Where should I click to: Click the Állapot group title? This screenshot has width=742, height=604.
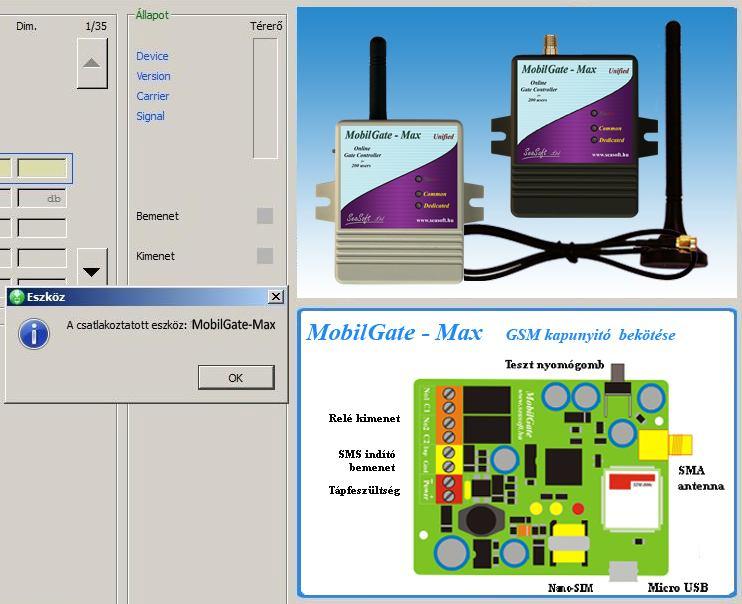point(152,15)
